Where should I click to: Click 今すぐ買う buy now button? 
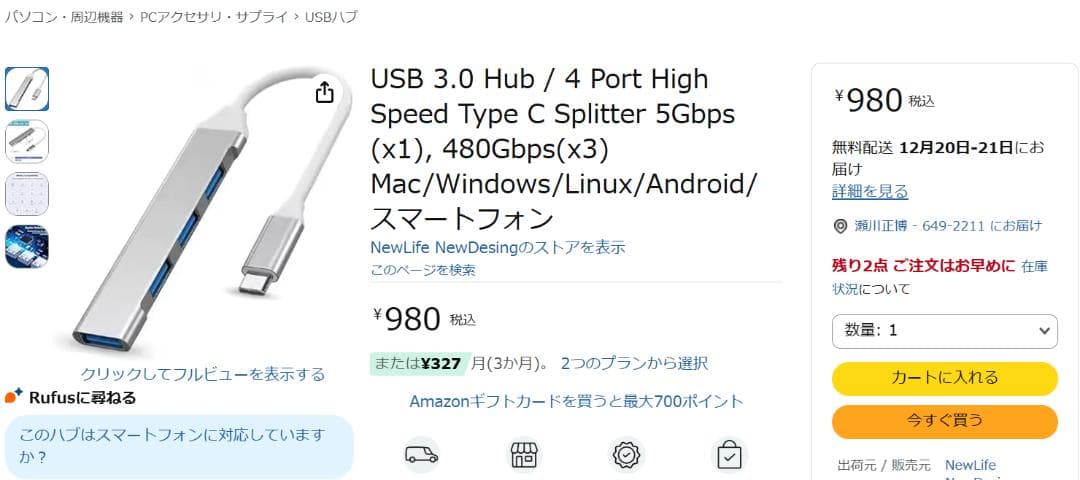(944, 421)
